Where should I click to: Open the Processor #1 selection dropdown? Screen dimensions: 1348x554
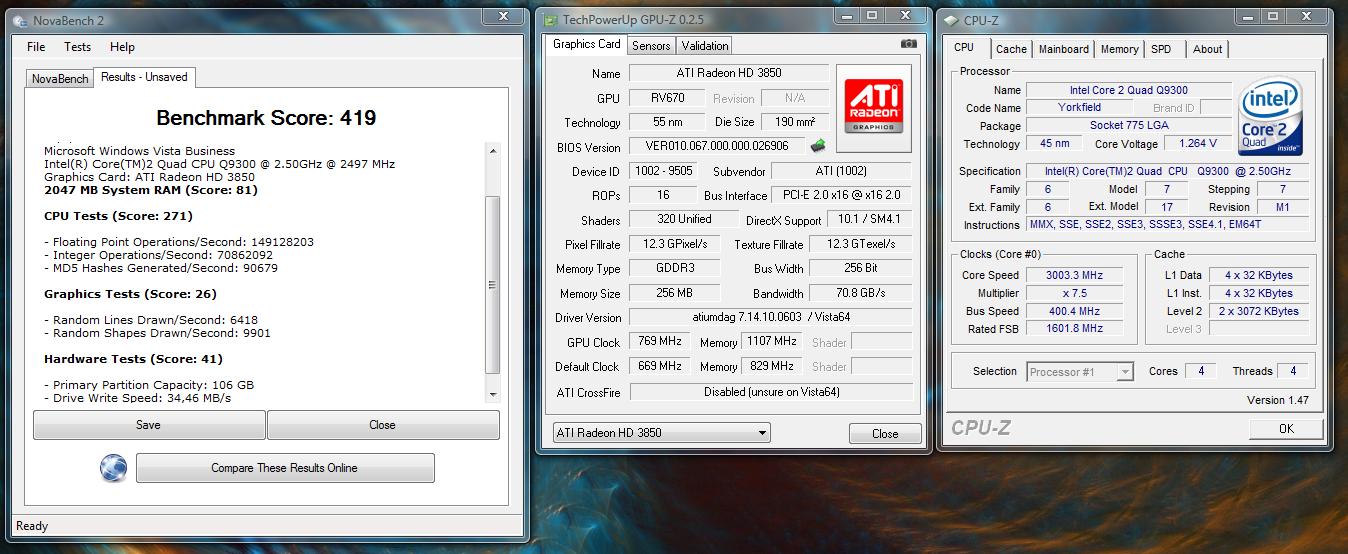click(x=1080, y=371)
